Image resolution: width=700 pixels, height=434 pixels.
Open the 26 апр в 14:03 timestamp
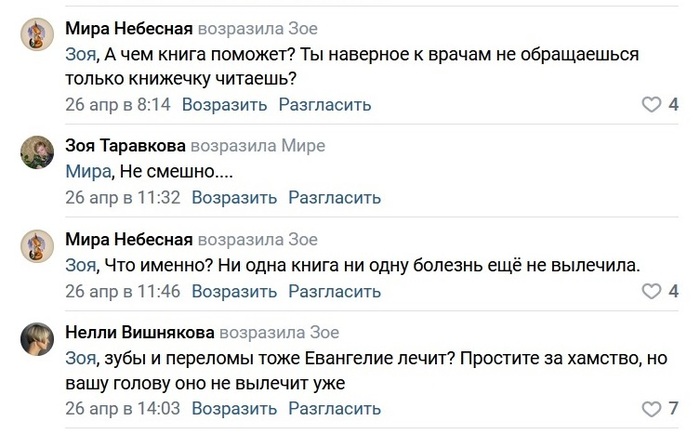pos(122,409)
